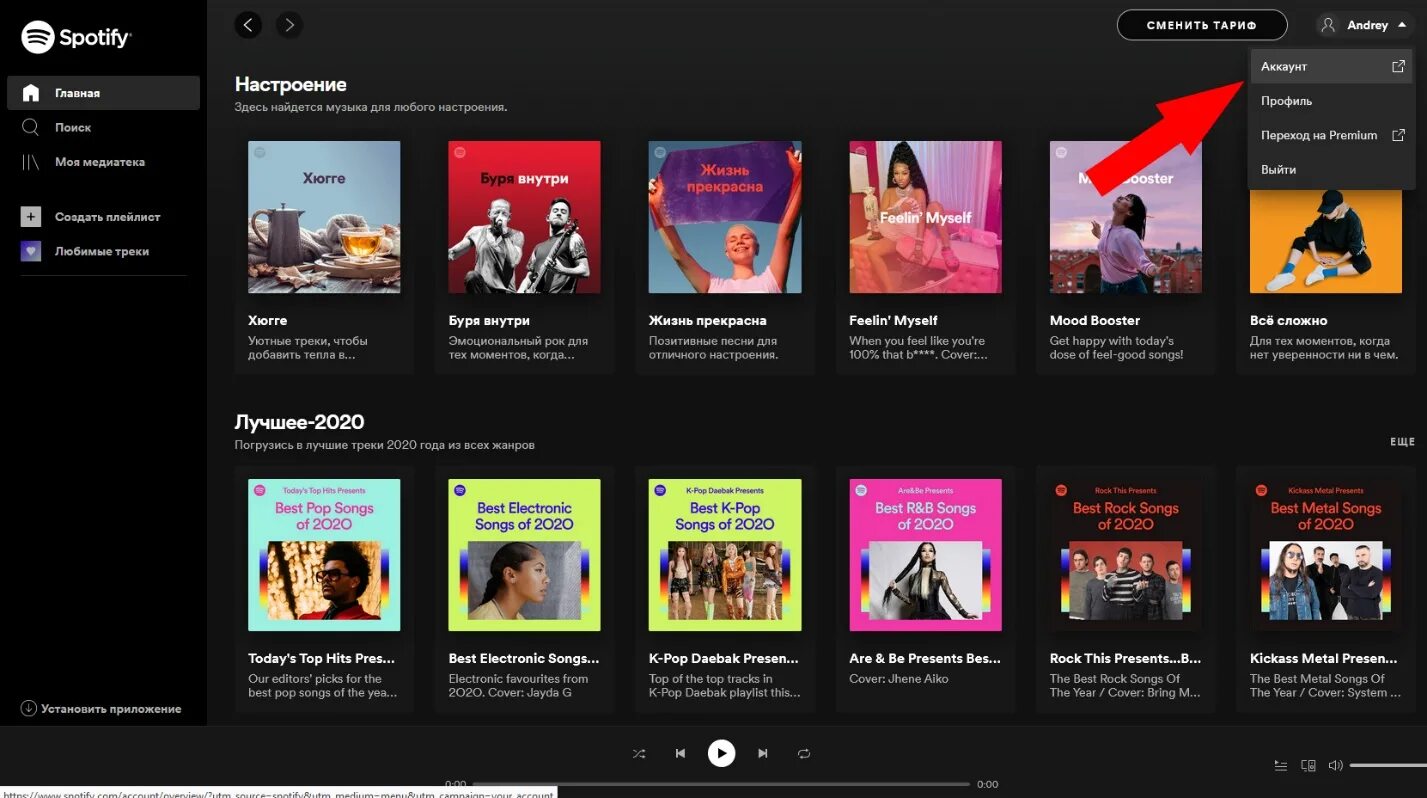The image size is (1427, 798).
Task: Click the Mood Booster title text
Action: point(1095,321)
